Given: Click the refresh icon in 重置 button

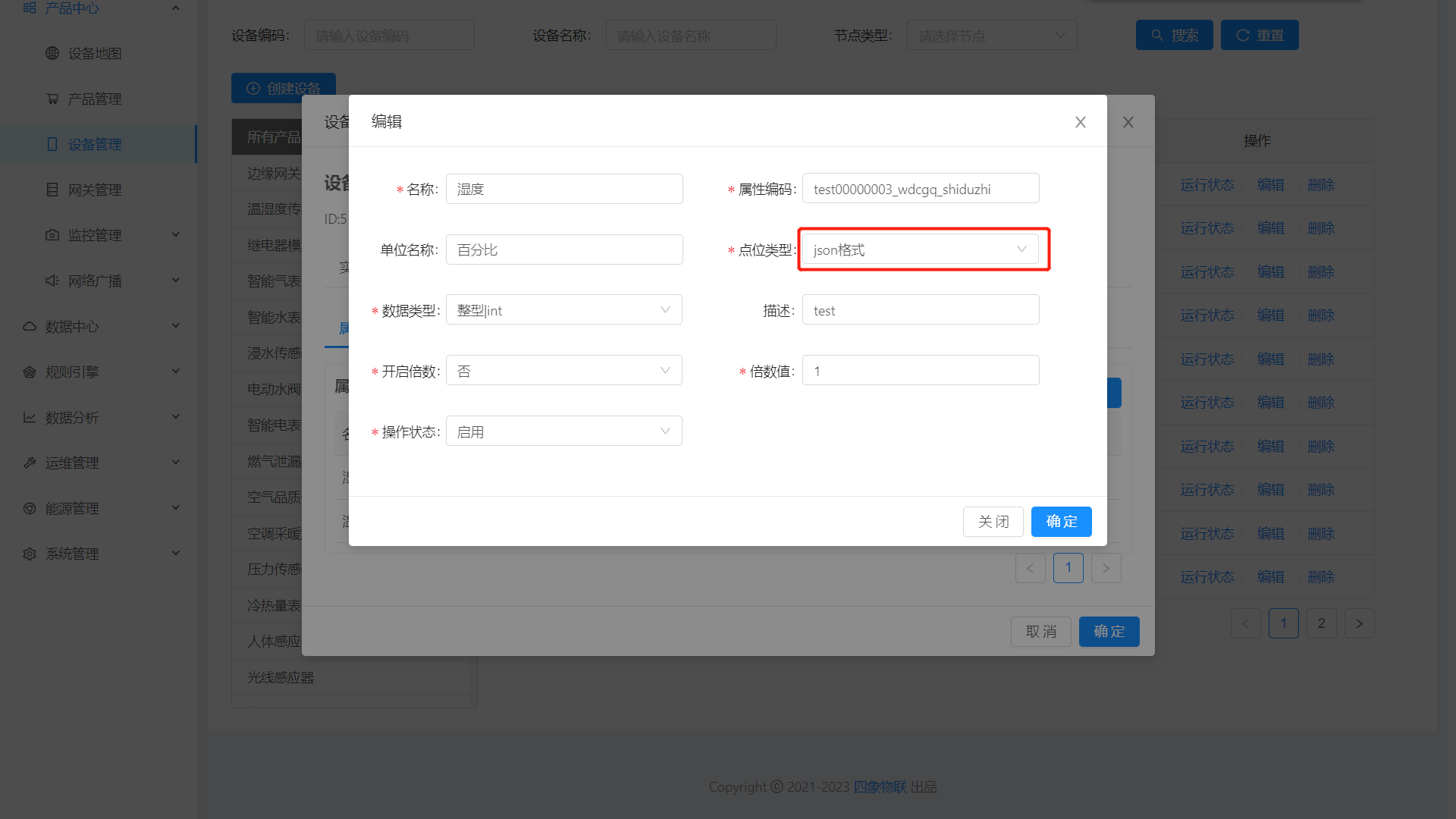Looking at the screenshot, I should click(x=1243, y=34).
